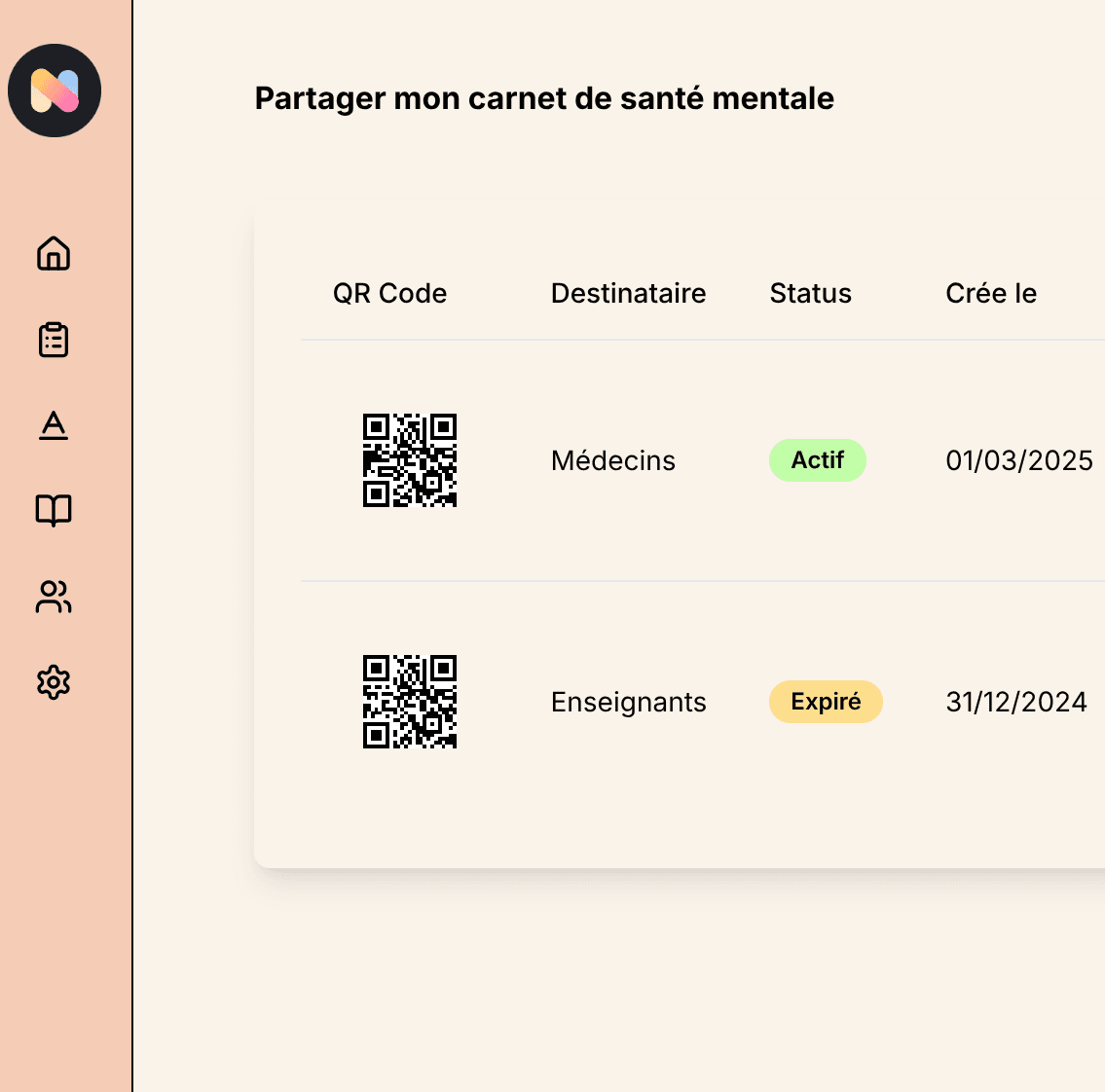Click the heading Partager mon carnet de santé mentale

click(x=544, y=98)
